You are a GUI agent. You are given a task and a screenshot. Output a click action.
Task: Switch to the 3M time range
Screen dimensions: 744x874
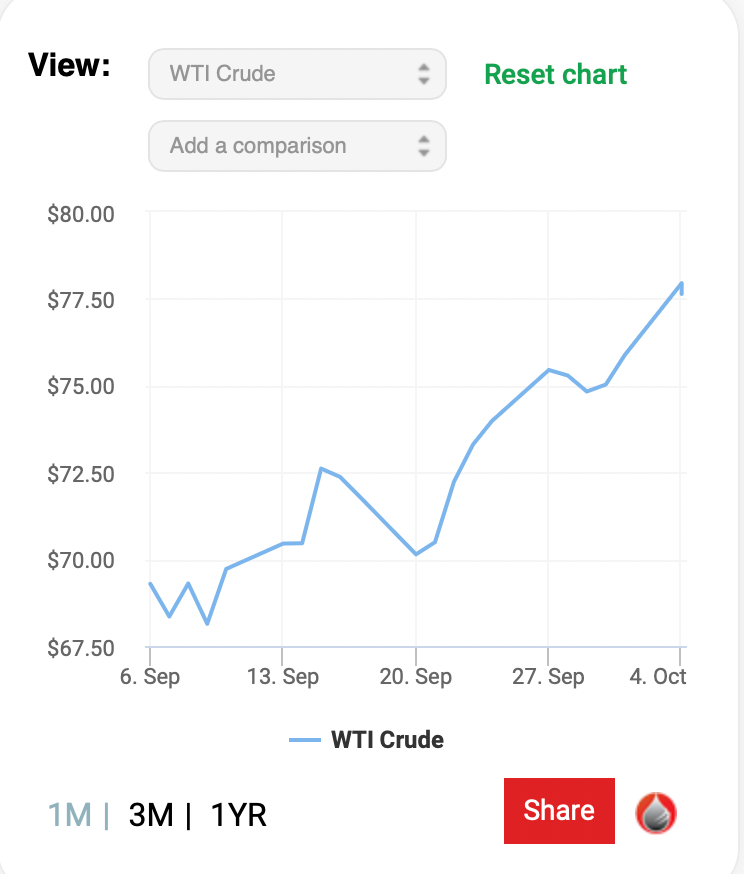[x=151, y=815]
